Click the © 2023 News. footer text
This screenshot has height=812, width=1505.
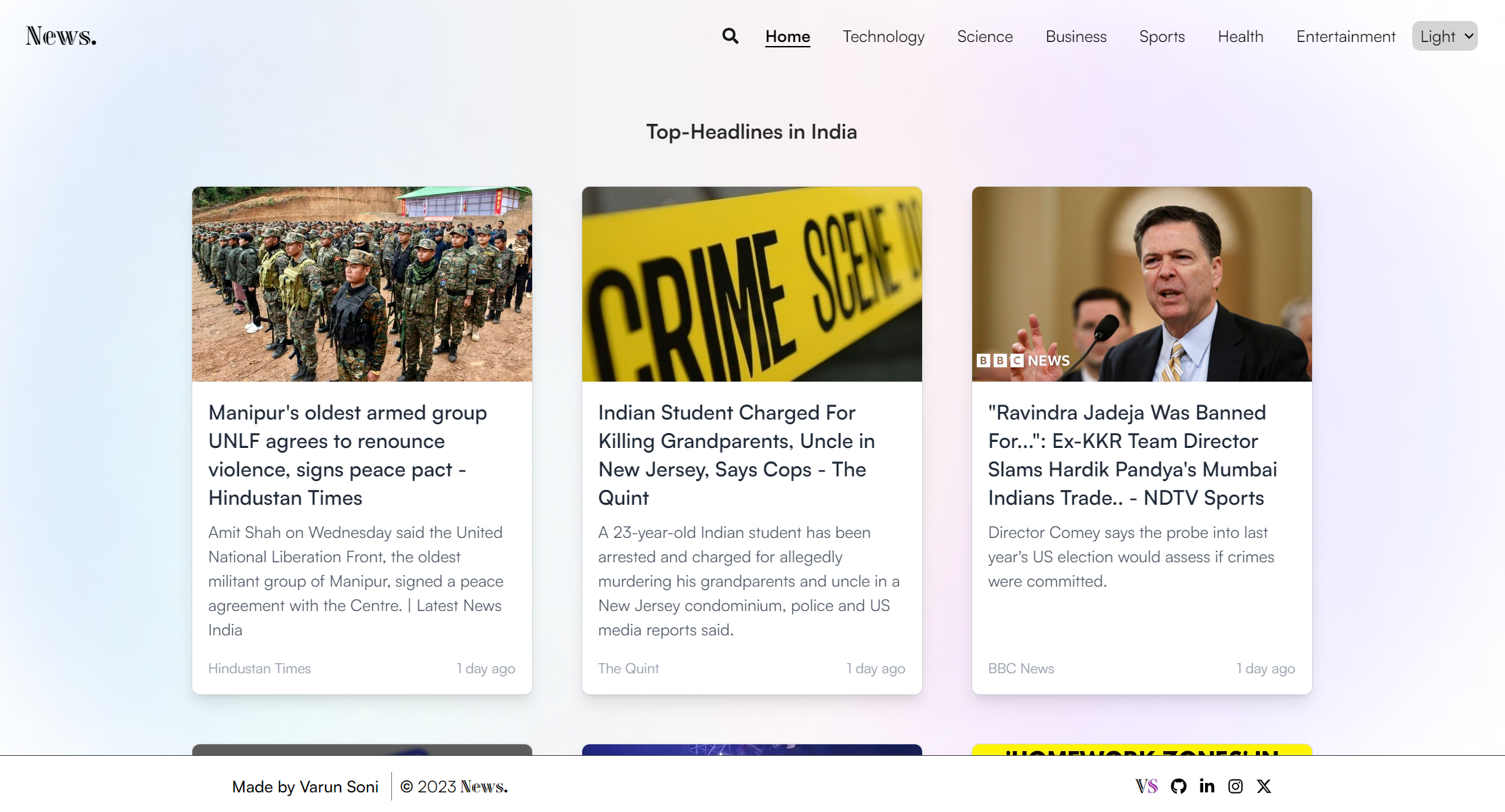click(x=454, y=787)
